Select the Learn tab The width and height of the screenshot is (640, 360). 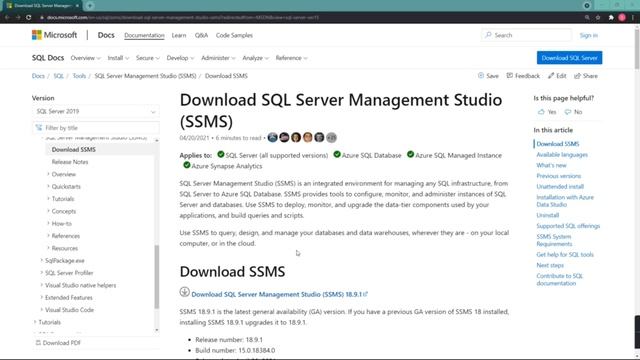click(x=179, y=36)
